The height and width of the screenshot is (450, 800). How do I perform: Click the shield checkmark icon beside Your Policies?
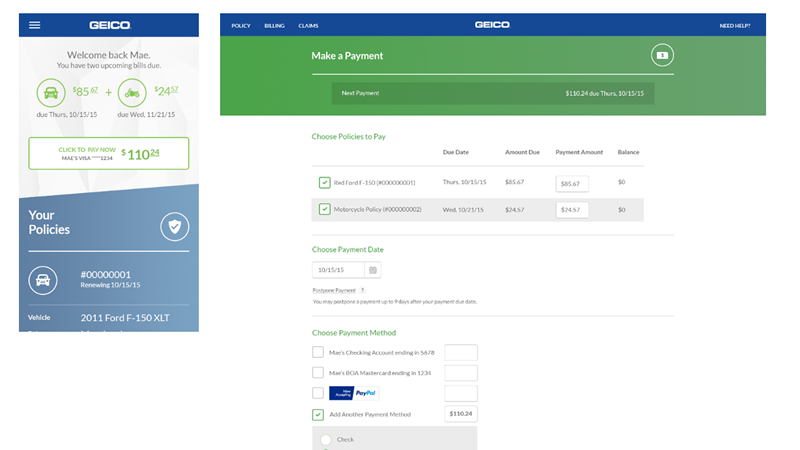tap(175, 227)
